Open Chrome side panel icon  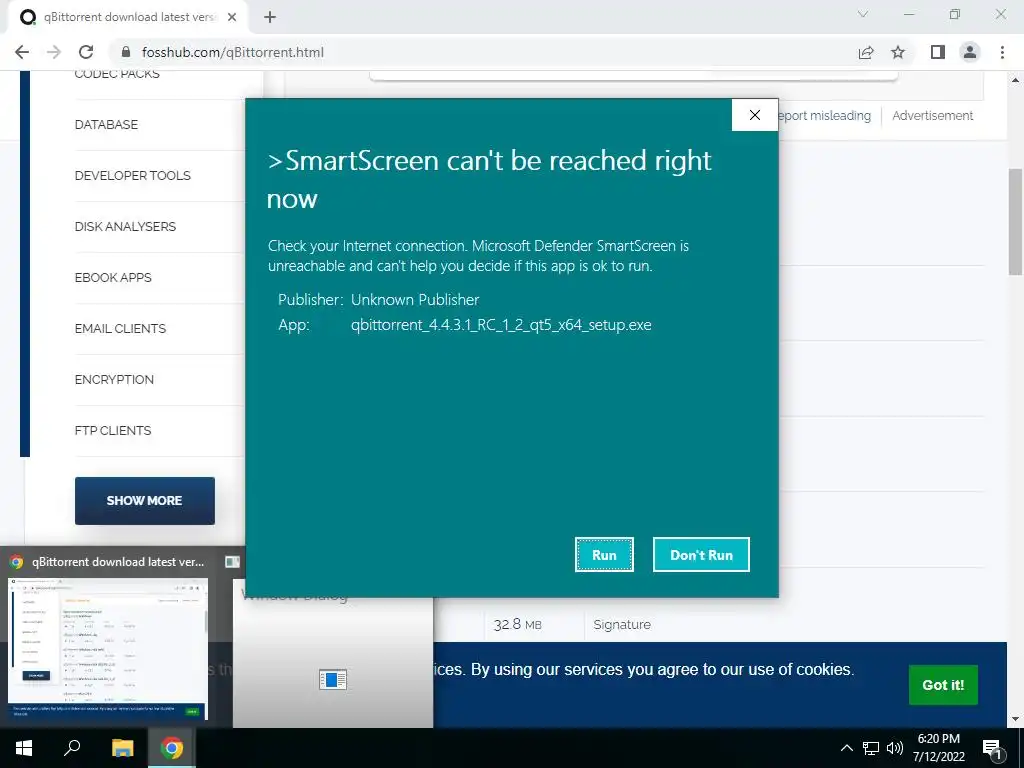pos(938,52)
